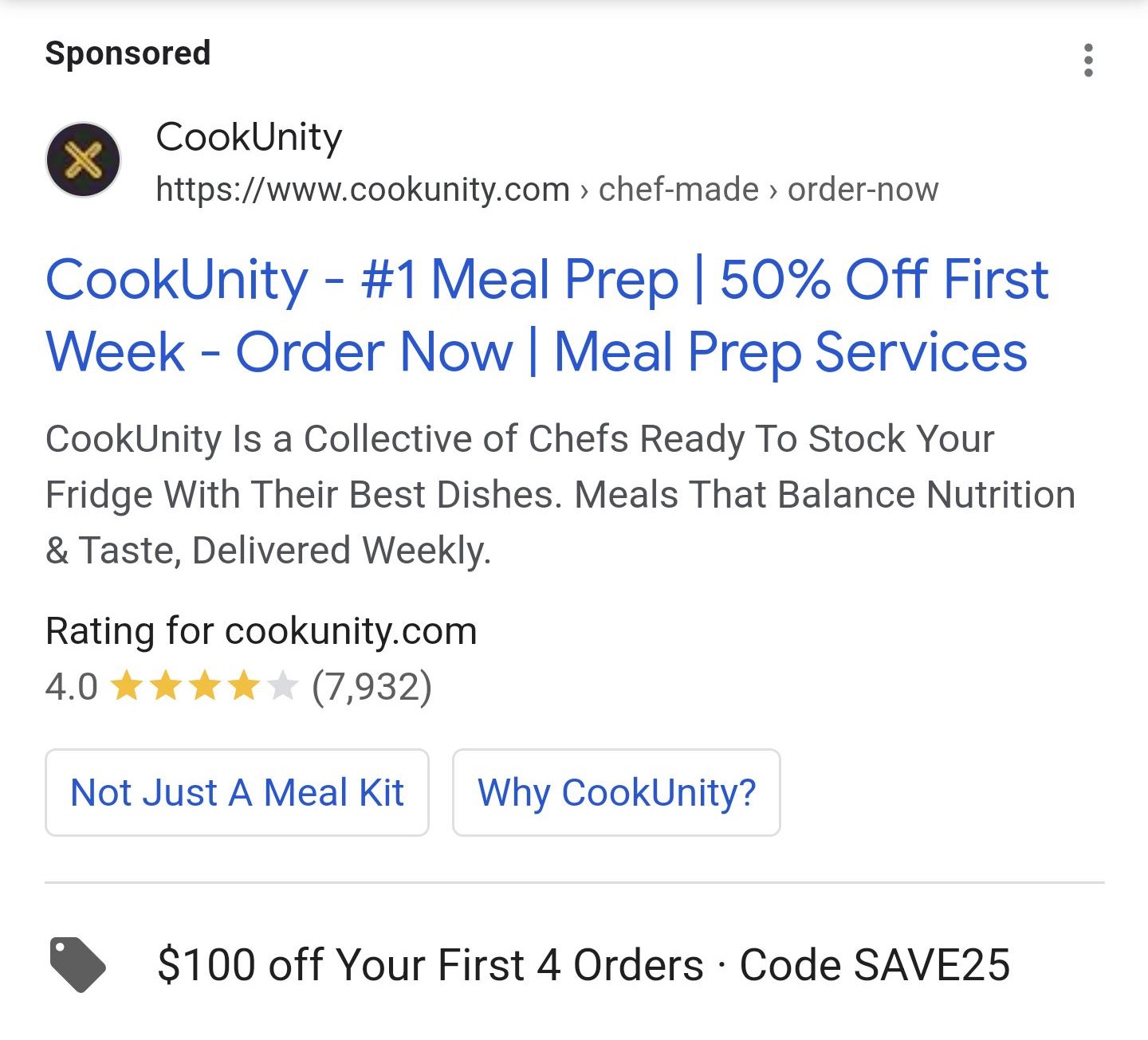Click the CookUnity logo avatar icon

click(83, 159)
